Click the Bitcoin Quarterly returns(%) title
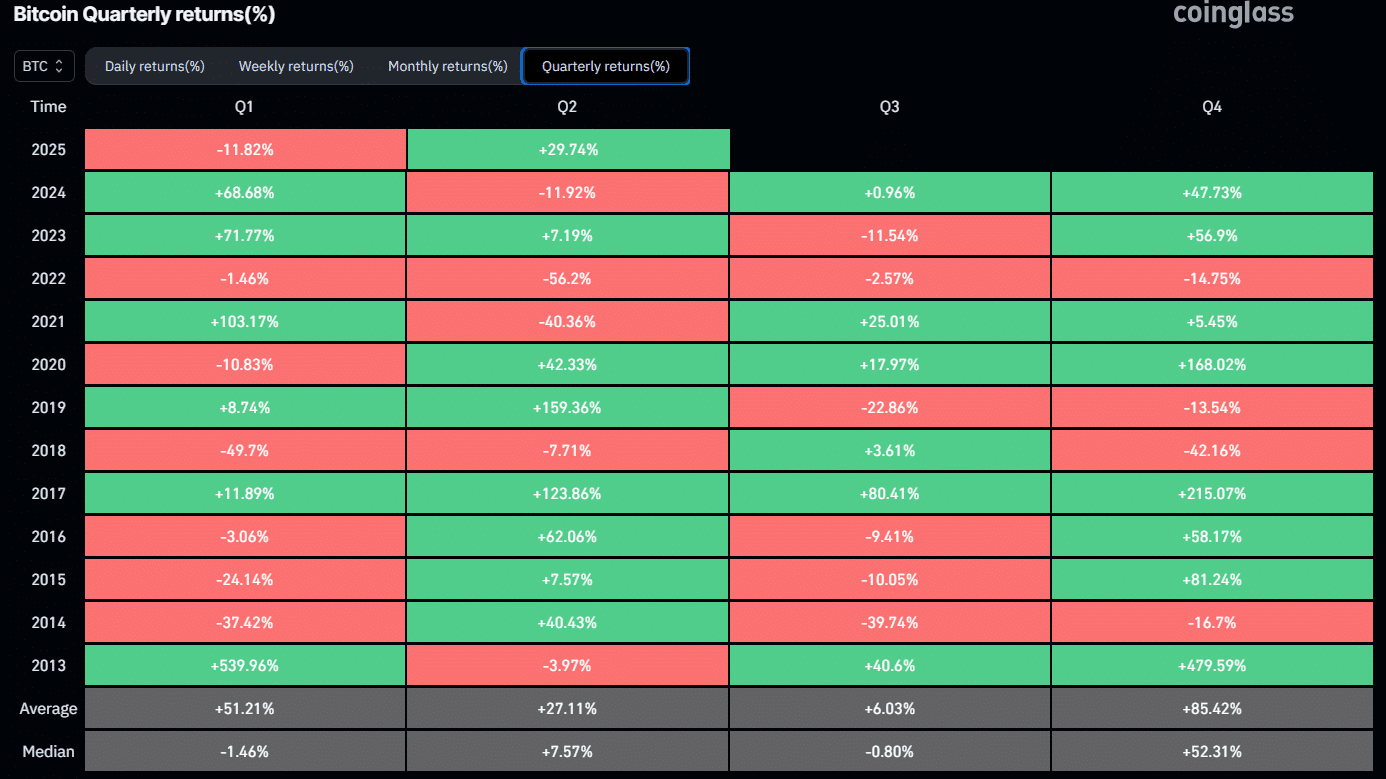 coord(144,14)
